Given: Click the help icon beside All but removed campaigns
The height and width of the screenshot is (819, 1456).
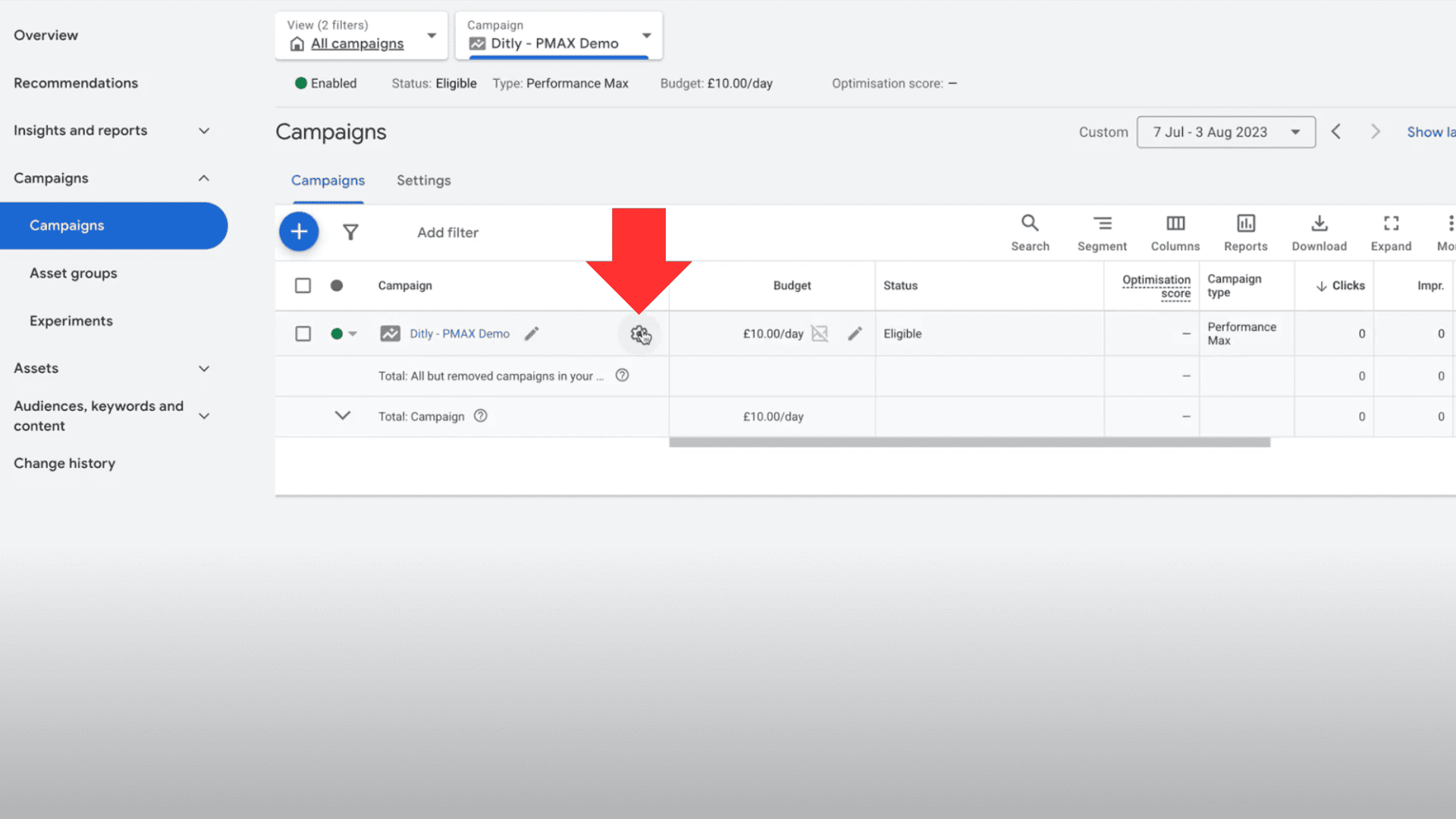Looking at the screenshot, I should click(x=622, y=375).
